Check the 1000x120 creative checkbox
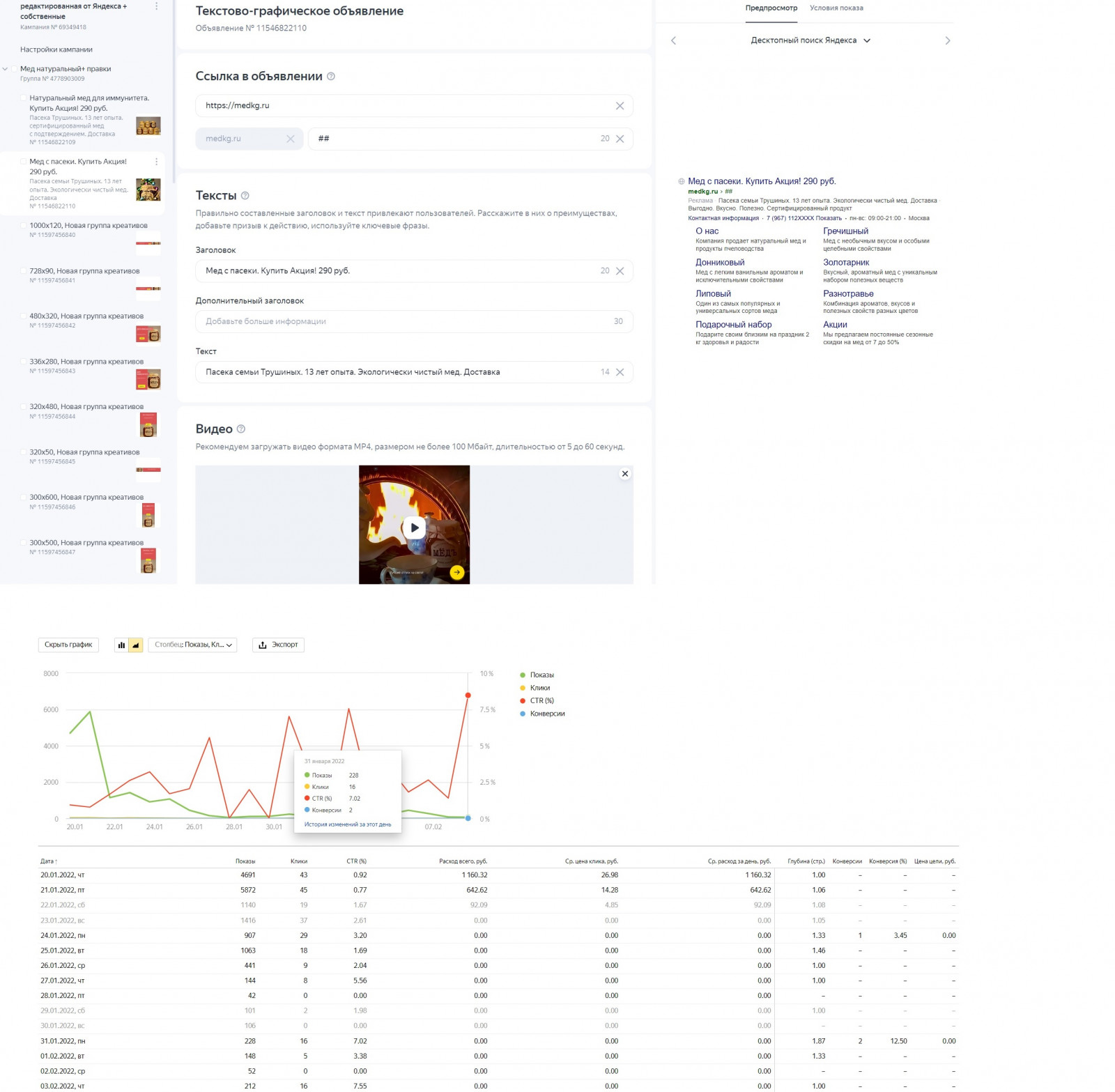Image resolution: width=1115 pixels, height=1092 pixels. tap(24, 226)
